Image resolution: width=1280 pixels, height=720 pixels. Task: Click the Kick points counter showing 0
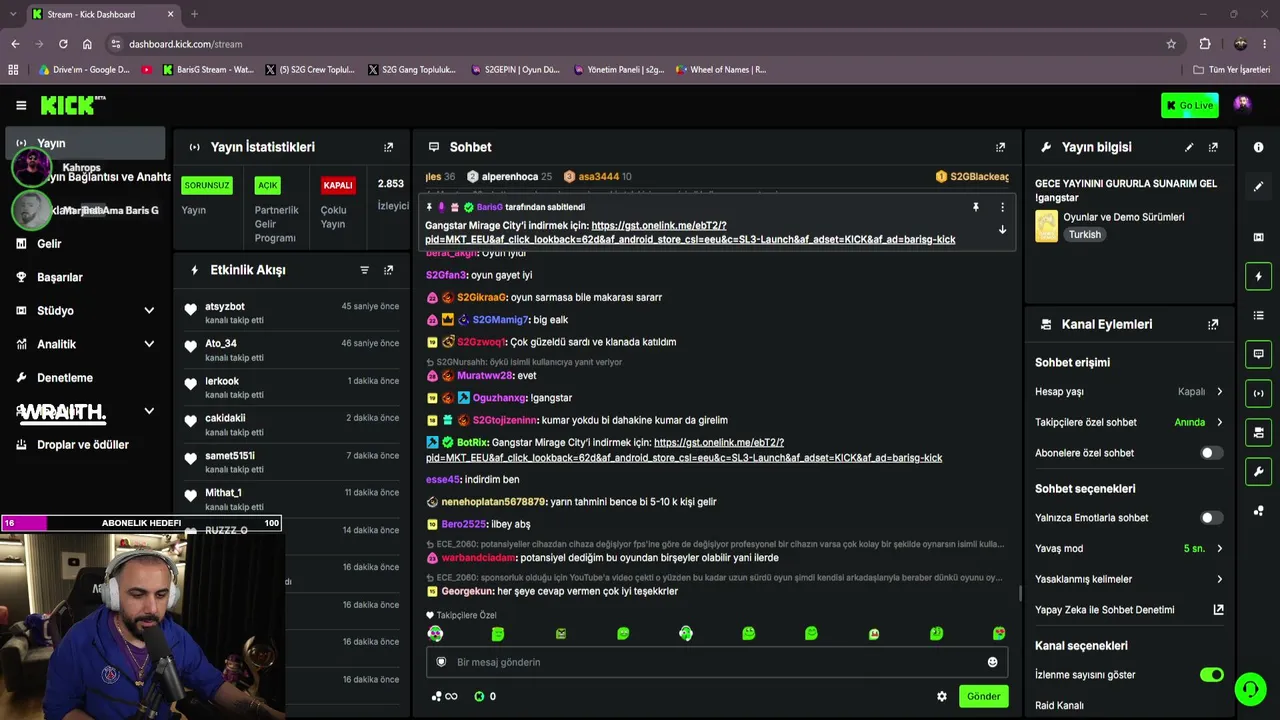485,696
